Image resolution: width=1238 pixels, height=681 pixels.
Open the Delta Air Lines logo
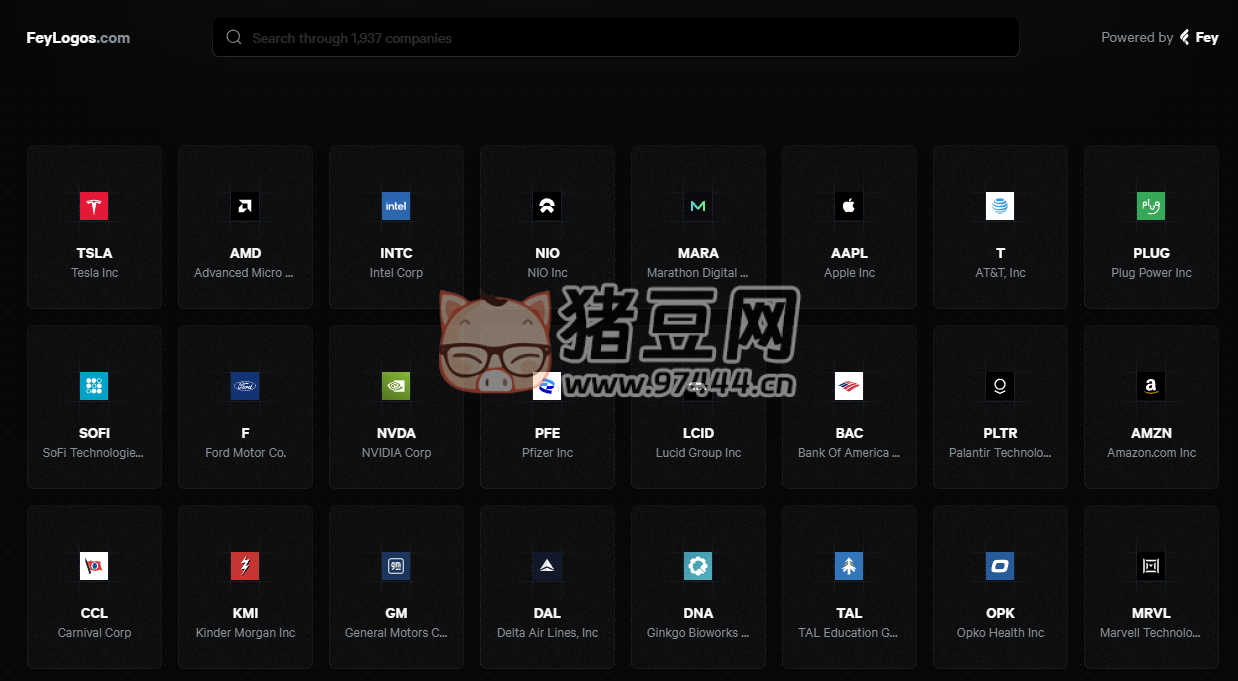(547, 566)
